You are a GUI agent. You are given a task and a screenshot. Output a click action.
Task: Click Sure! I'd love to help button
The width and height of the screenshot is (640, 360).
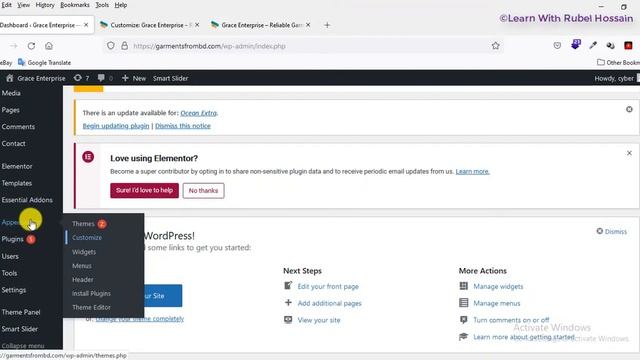(x=144, y=191)
